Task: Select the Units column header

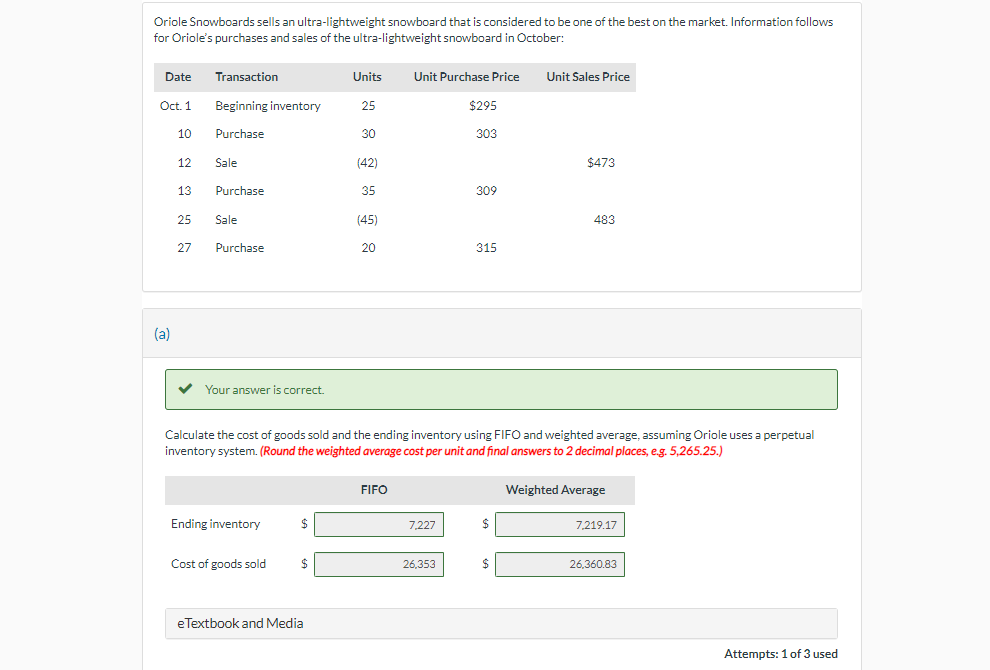Action: pyautogui.click(x=366, y=77)
